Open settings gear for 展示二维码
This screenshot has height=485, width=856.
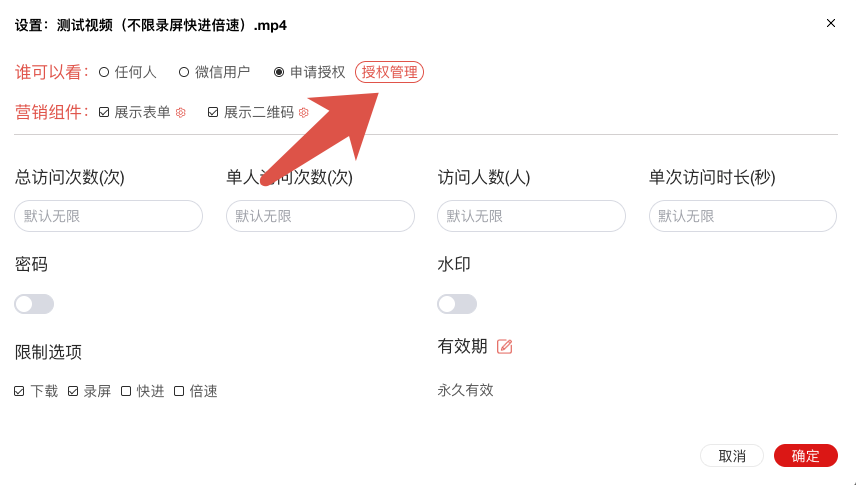coord(304,113)
